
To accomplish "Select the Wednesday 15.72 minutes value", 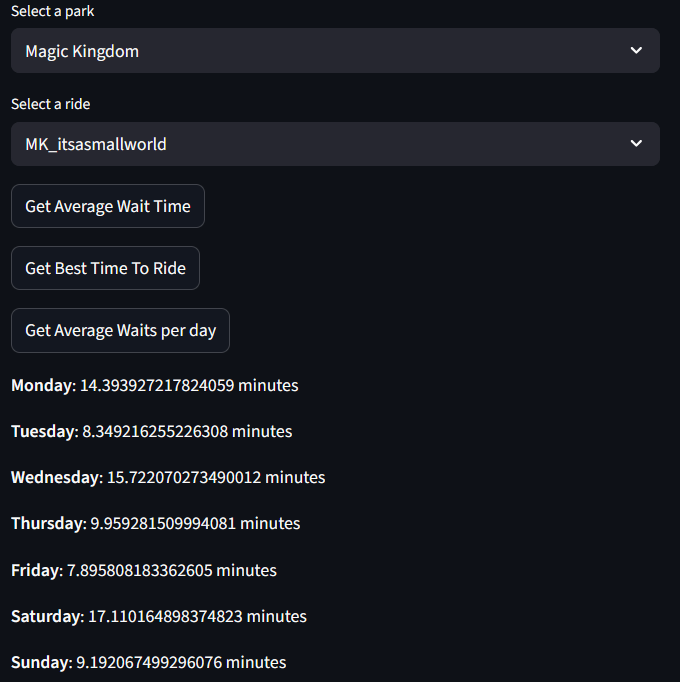I will pyautogui.click(x=215, y=477).
